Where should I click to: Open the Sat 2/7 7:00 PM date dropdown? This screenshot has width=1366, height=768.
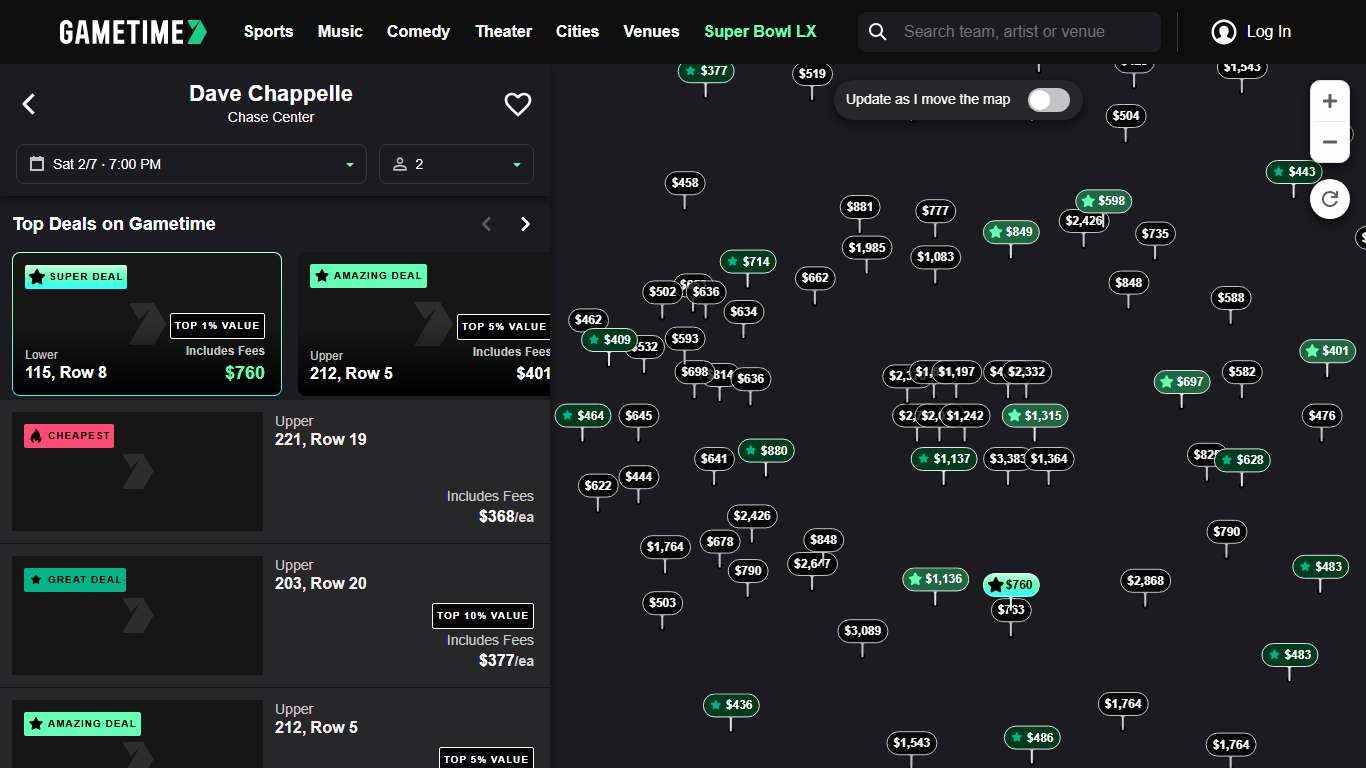pyautogui.click(x=191, y=164)
